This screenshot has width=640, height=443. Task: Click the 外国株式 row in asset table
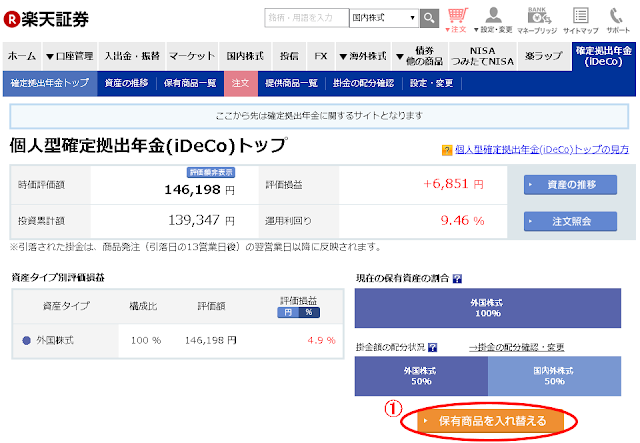[x=178, y=341]
